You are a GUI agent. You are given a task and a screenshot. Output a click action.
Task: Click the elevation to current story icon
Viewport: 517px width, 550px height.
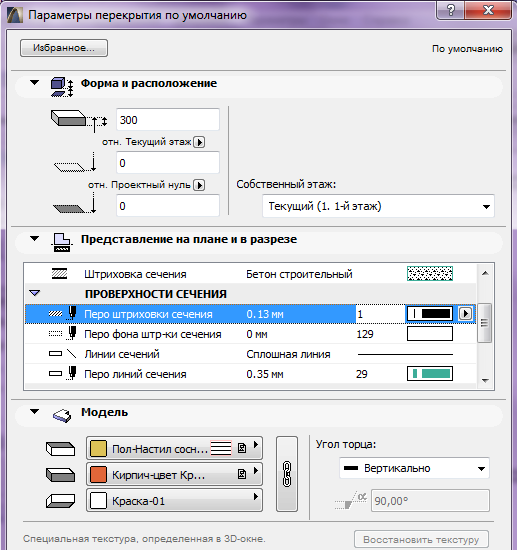[75, 162]
